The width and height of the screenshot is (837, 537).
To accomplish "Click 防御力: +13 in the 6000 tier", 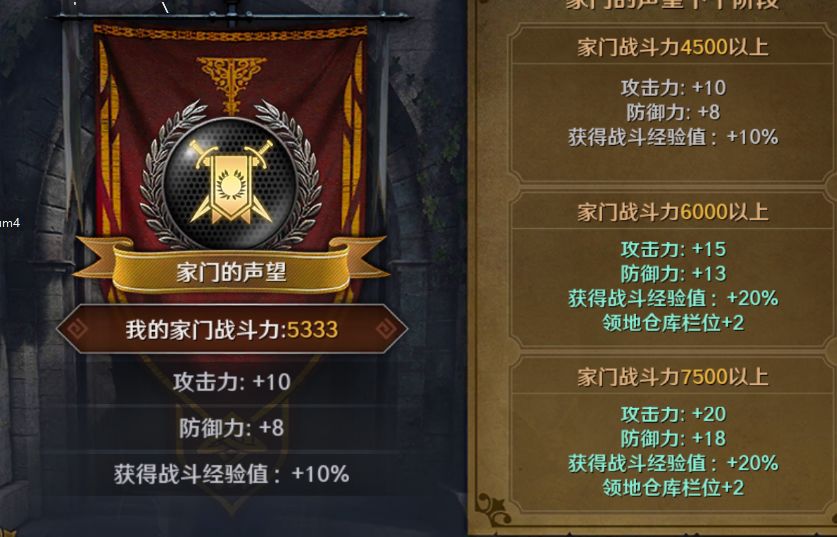I will point(673,274).
